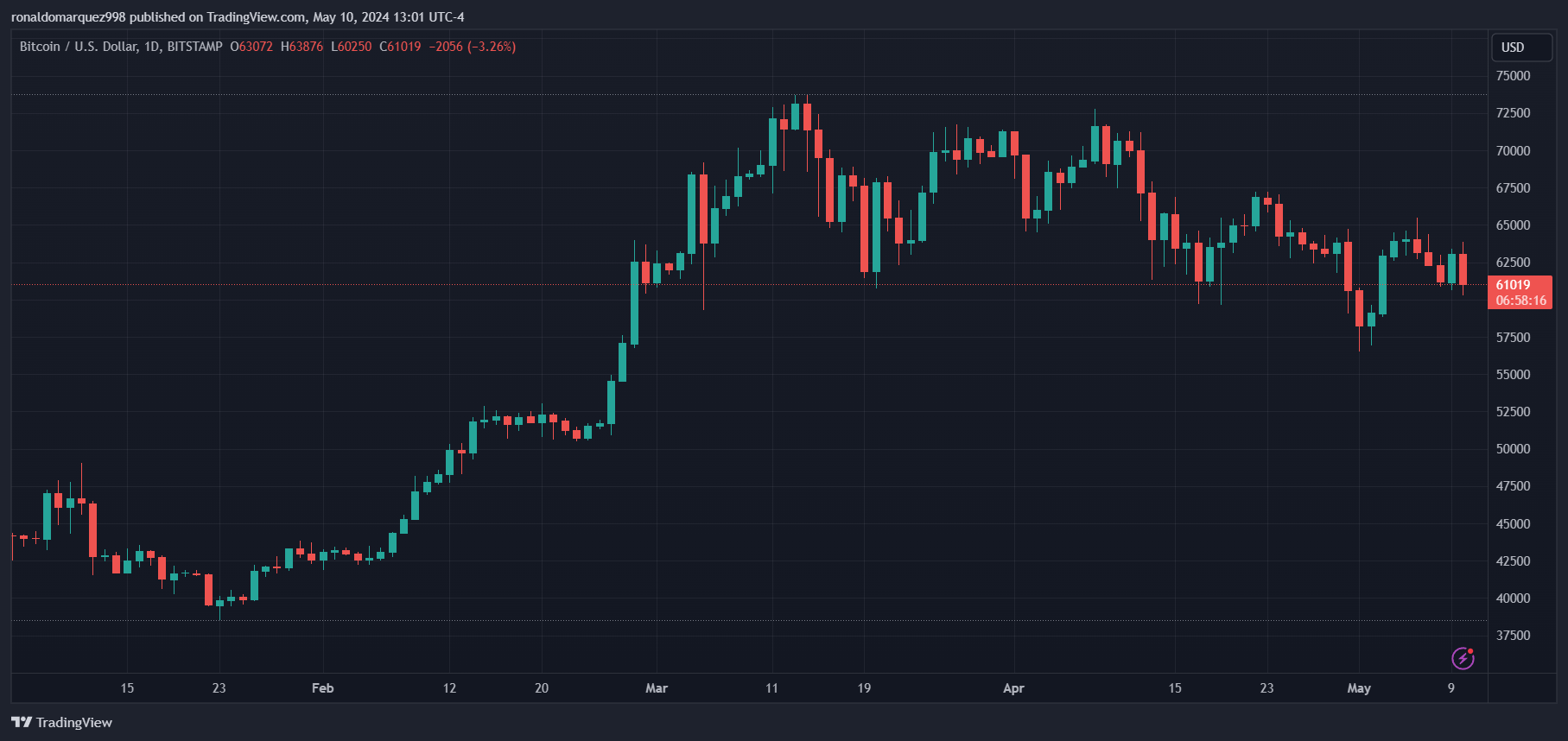Click the percent change −2056 (−3.26%) text
1568x741 pixels.
pos(473,47)
